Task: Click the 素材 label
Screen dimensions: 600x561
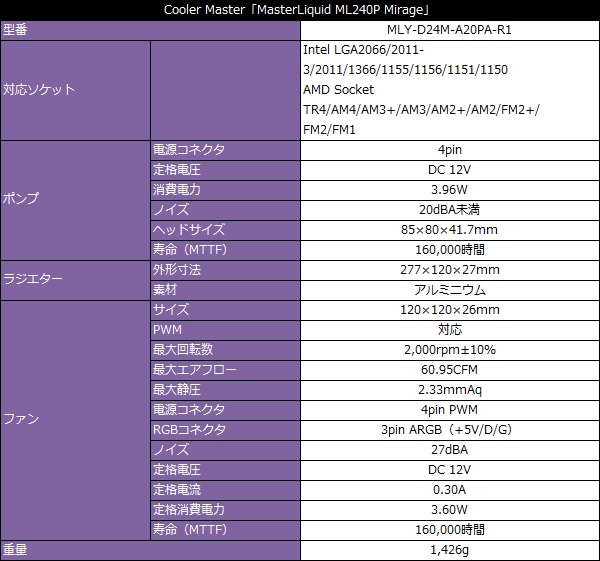Action: 165,290
